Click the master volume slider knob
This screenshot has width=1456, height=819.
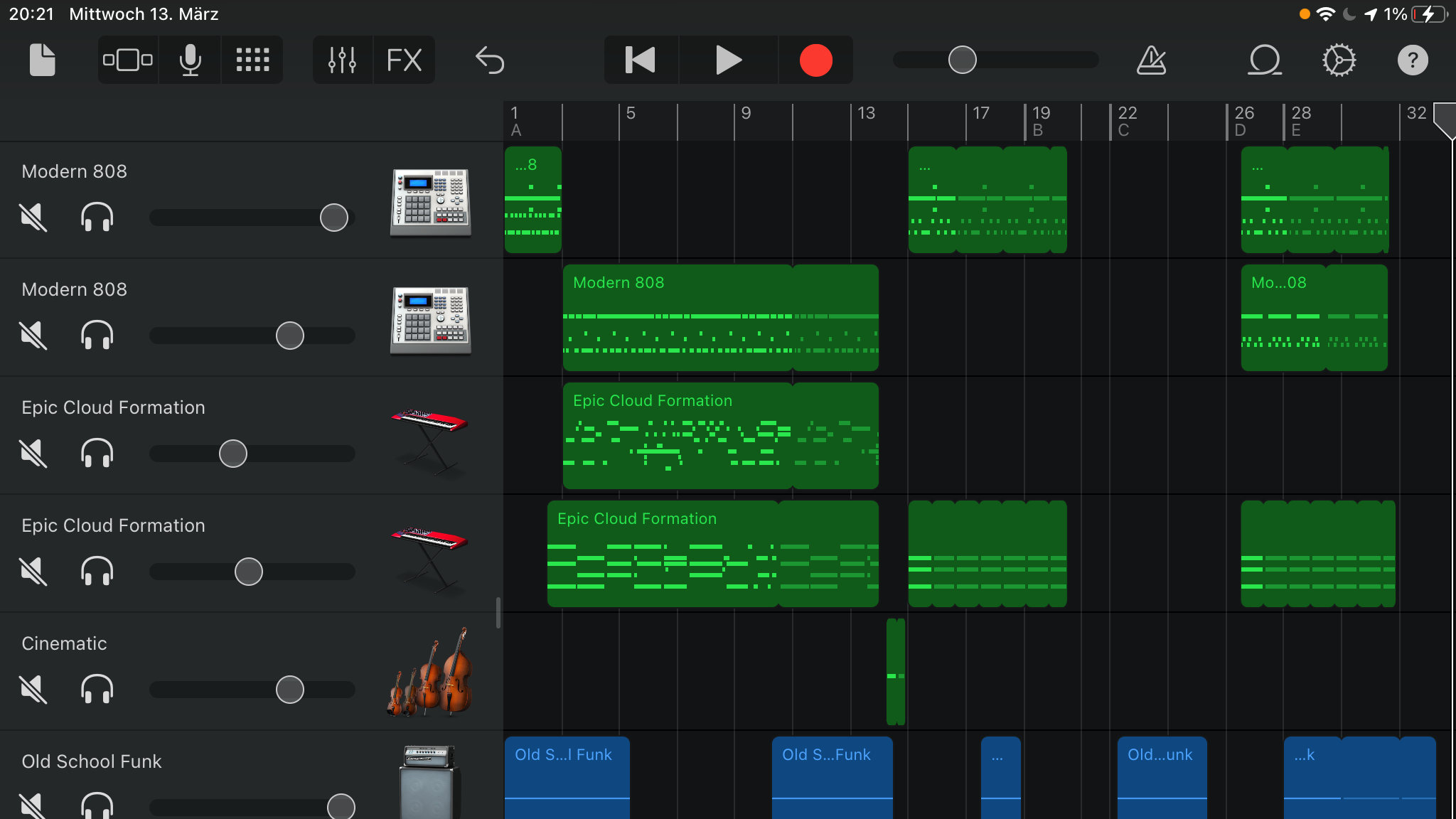pos(962,60)
